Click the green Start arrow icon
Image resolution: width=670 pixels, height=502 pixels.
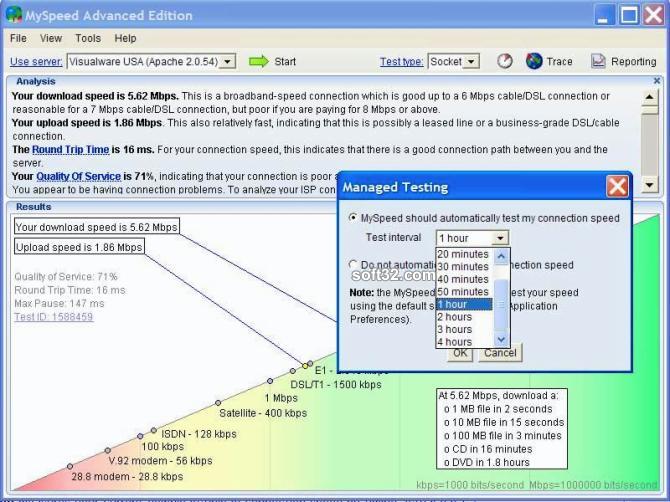pos(259,62)
